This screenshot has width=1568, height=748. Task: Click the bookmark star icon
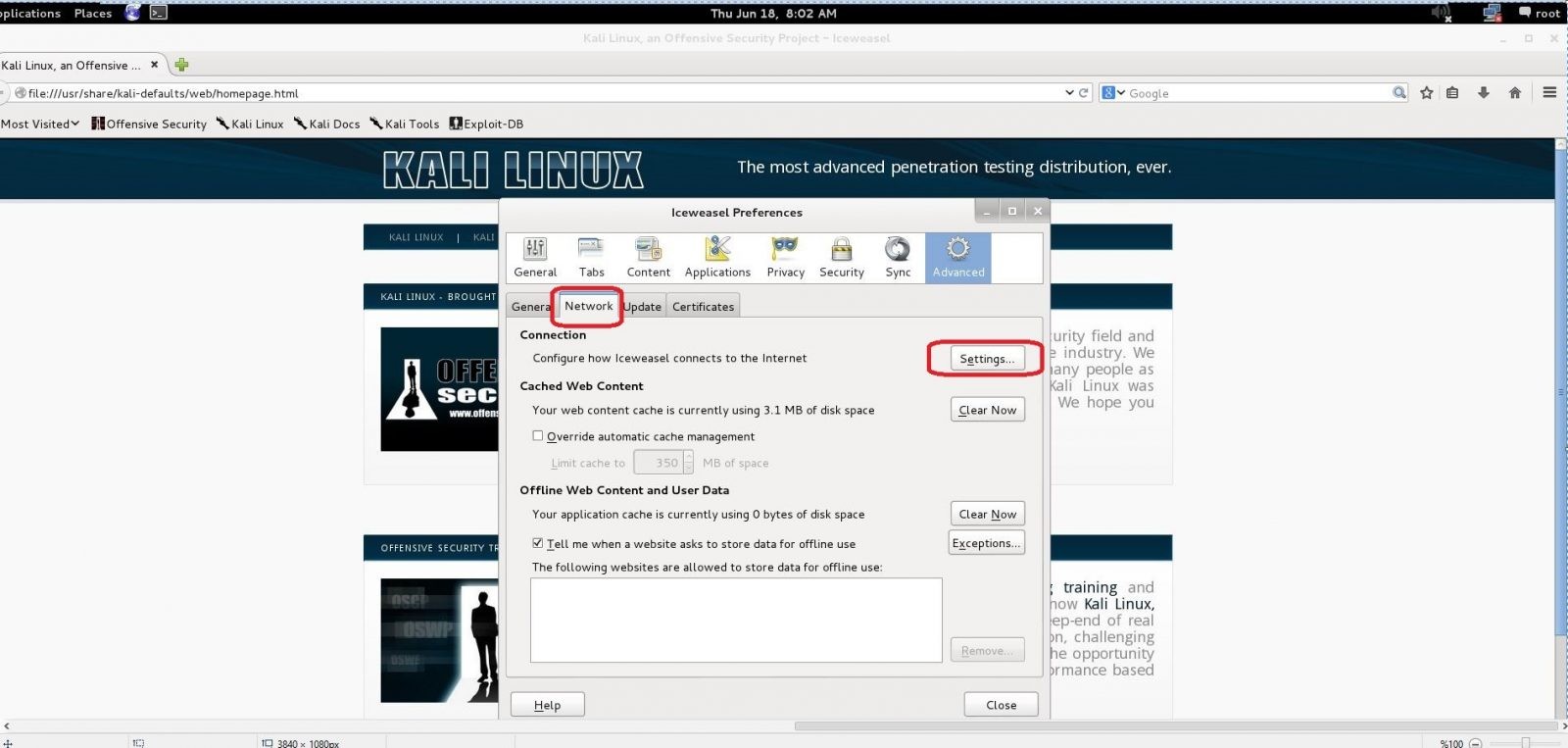pyautogui.click(x=1426, y=93)
